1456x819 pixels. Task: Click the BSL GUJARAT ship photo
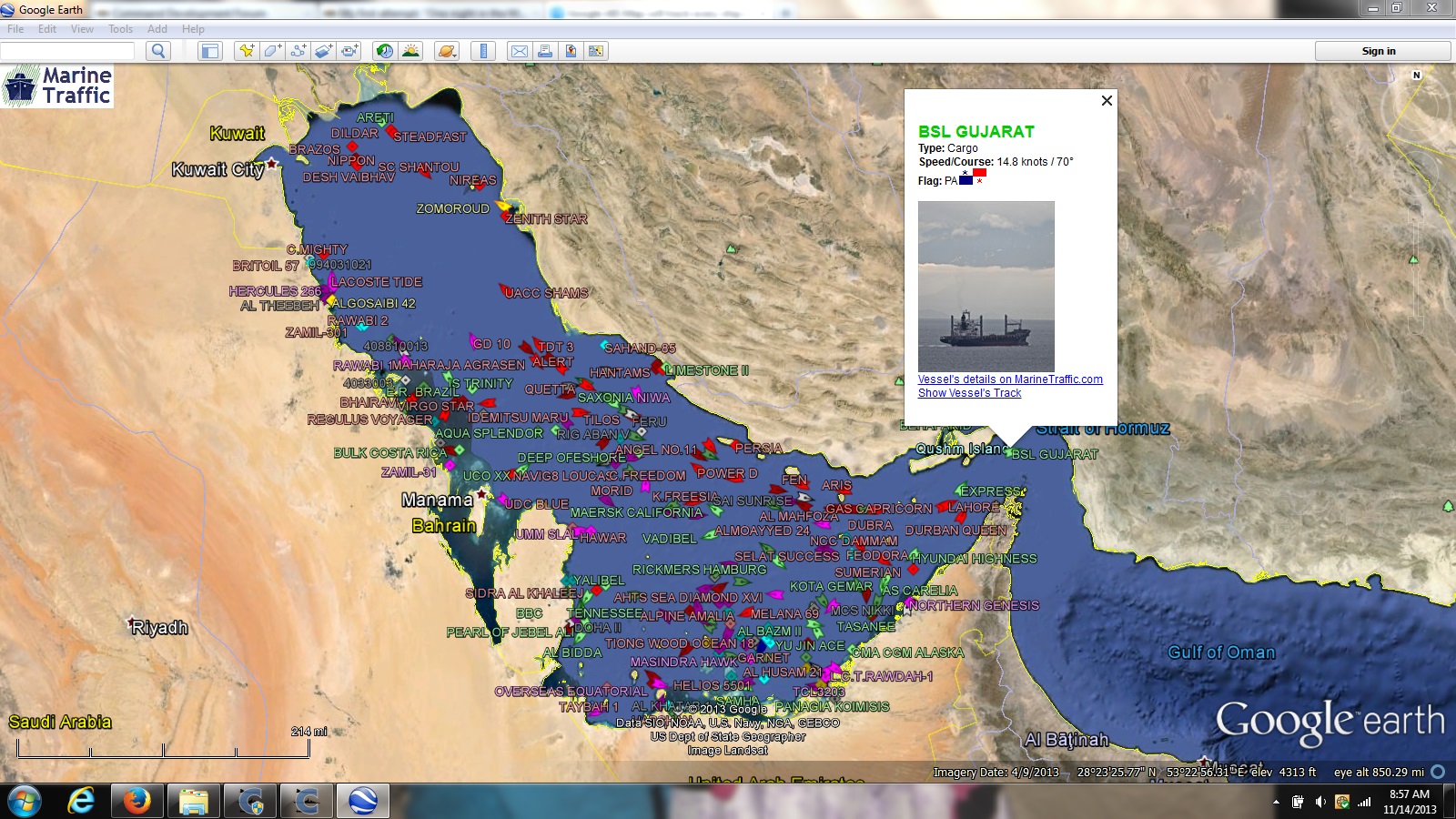tap(986, 286)
